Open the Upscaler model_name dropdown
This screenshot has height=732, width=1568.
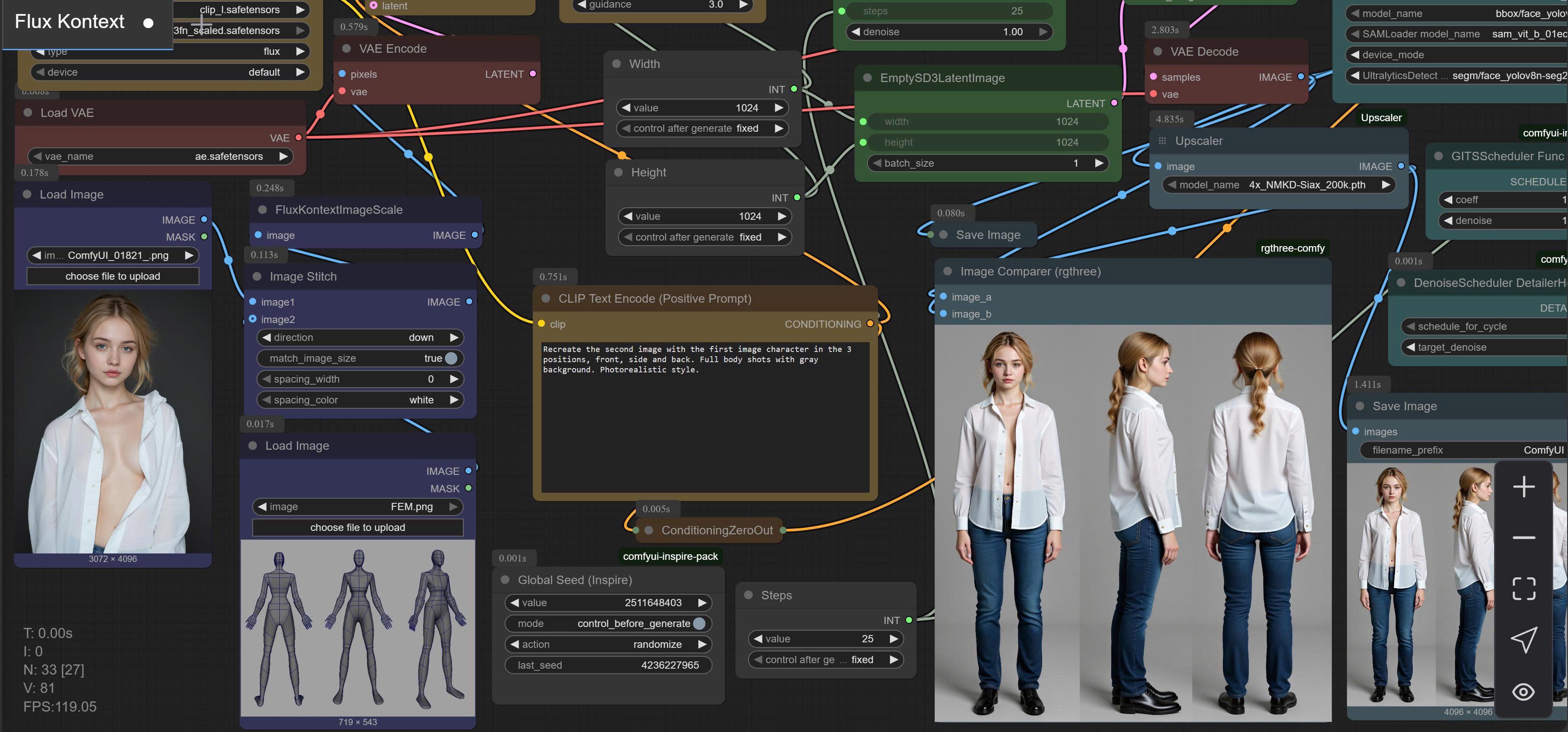click(1278, 184)
